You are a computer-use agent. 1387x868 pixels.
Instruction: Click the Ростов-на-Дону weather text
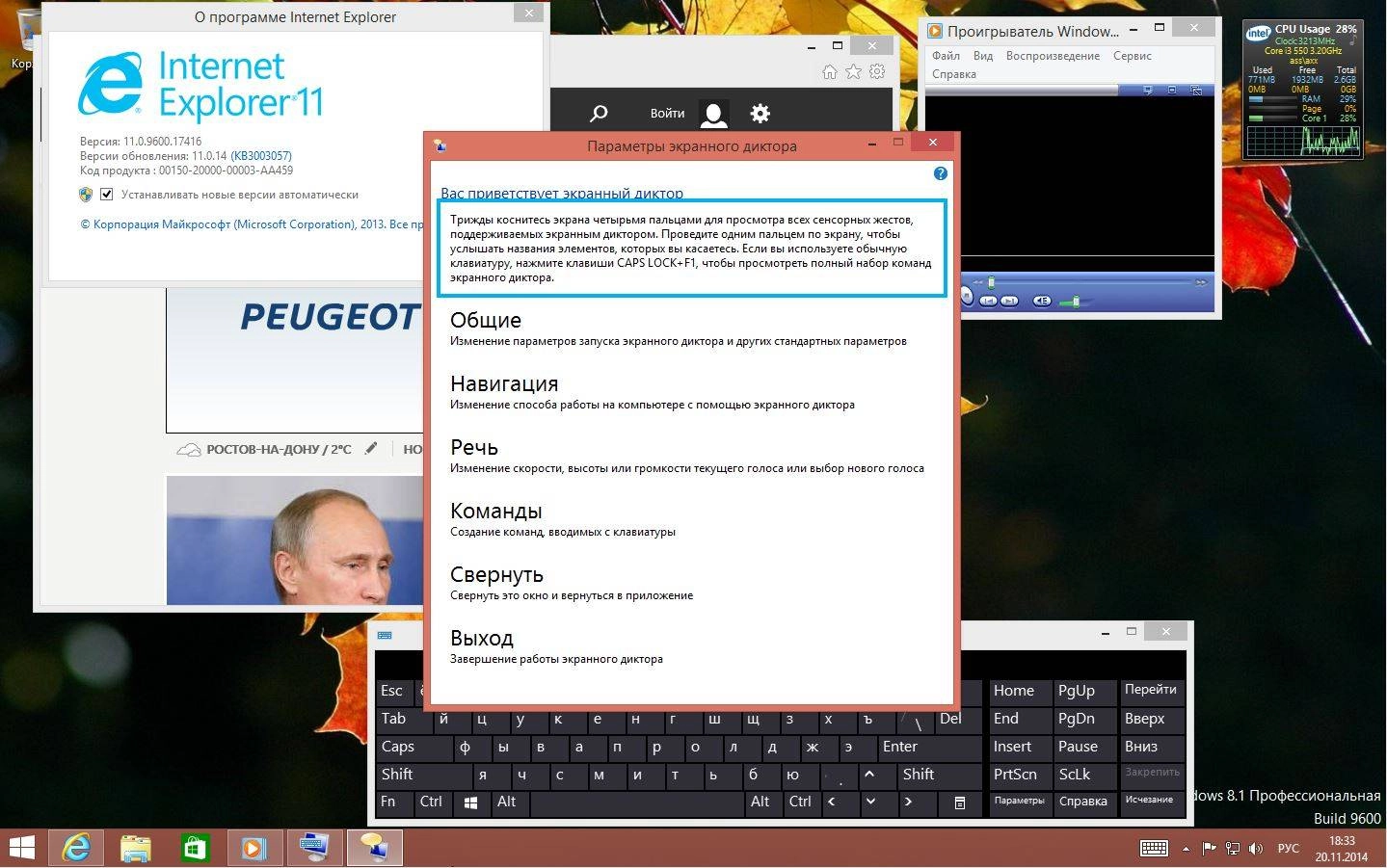(x=279, y=449)
